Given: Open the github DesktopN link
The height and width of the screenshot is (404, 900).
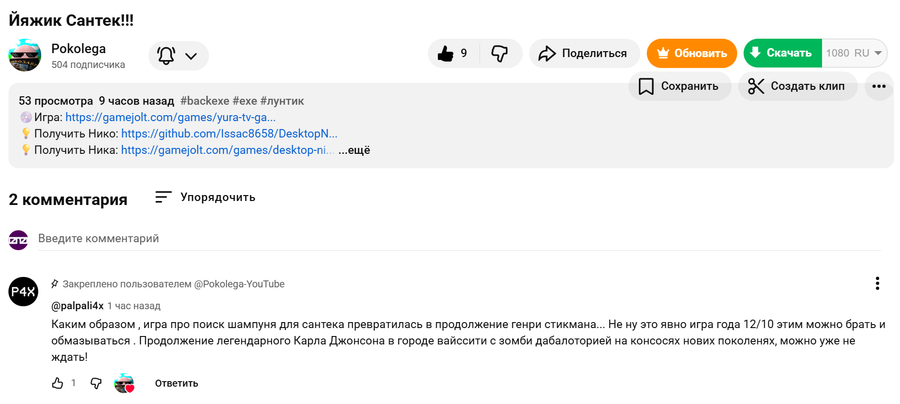Looking at the screenshot, I should (x=229, y=133).
